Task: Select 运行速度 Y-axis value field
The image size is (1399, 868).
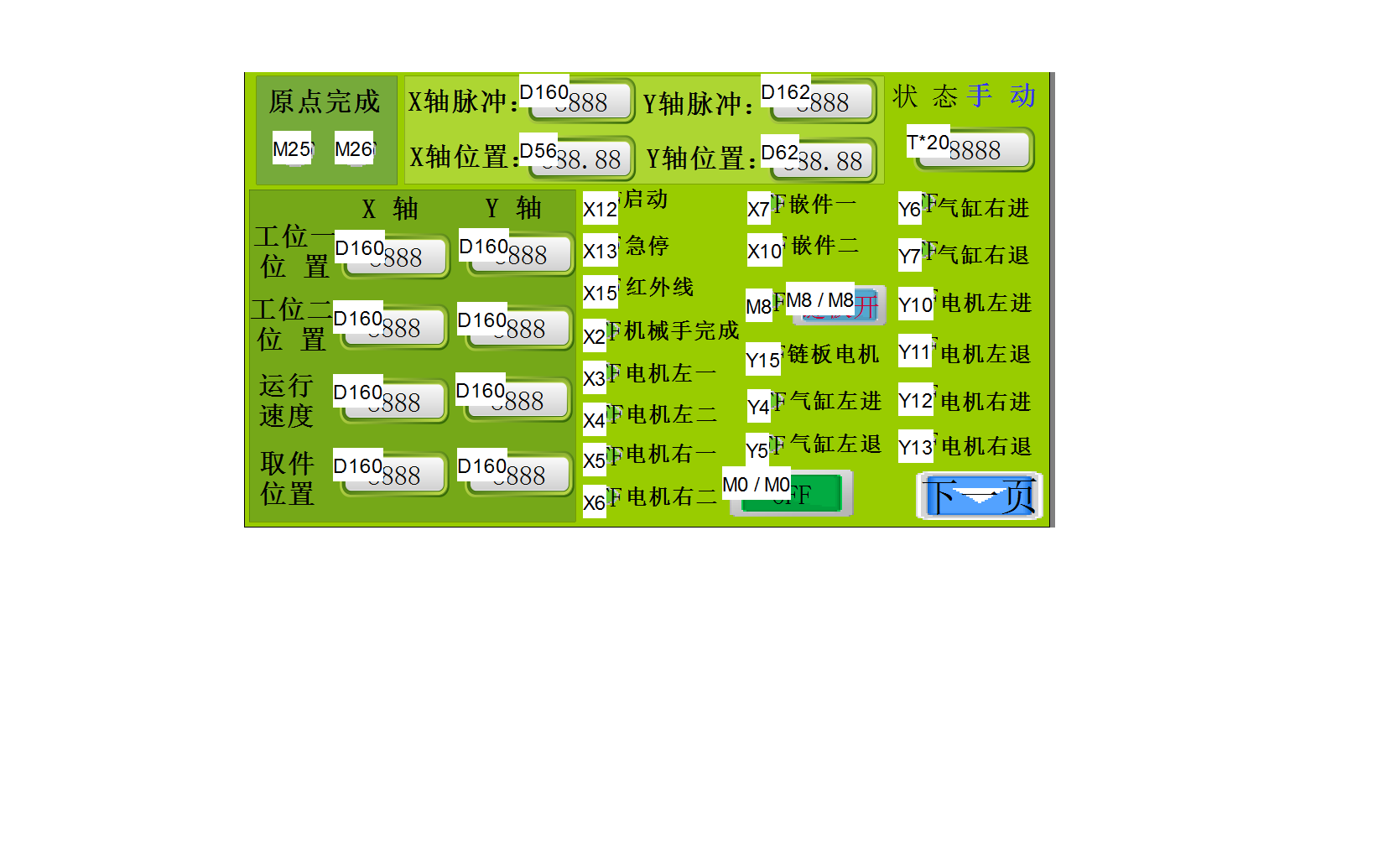Action: coord(517,400)
